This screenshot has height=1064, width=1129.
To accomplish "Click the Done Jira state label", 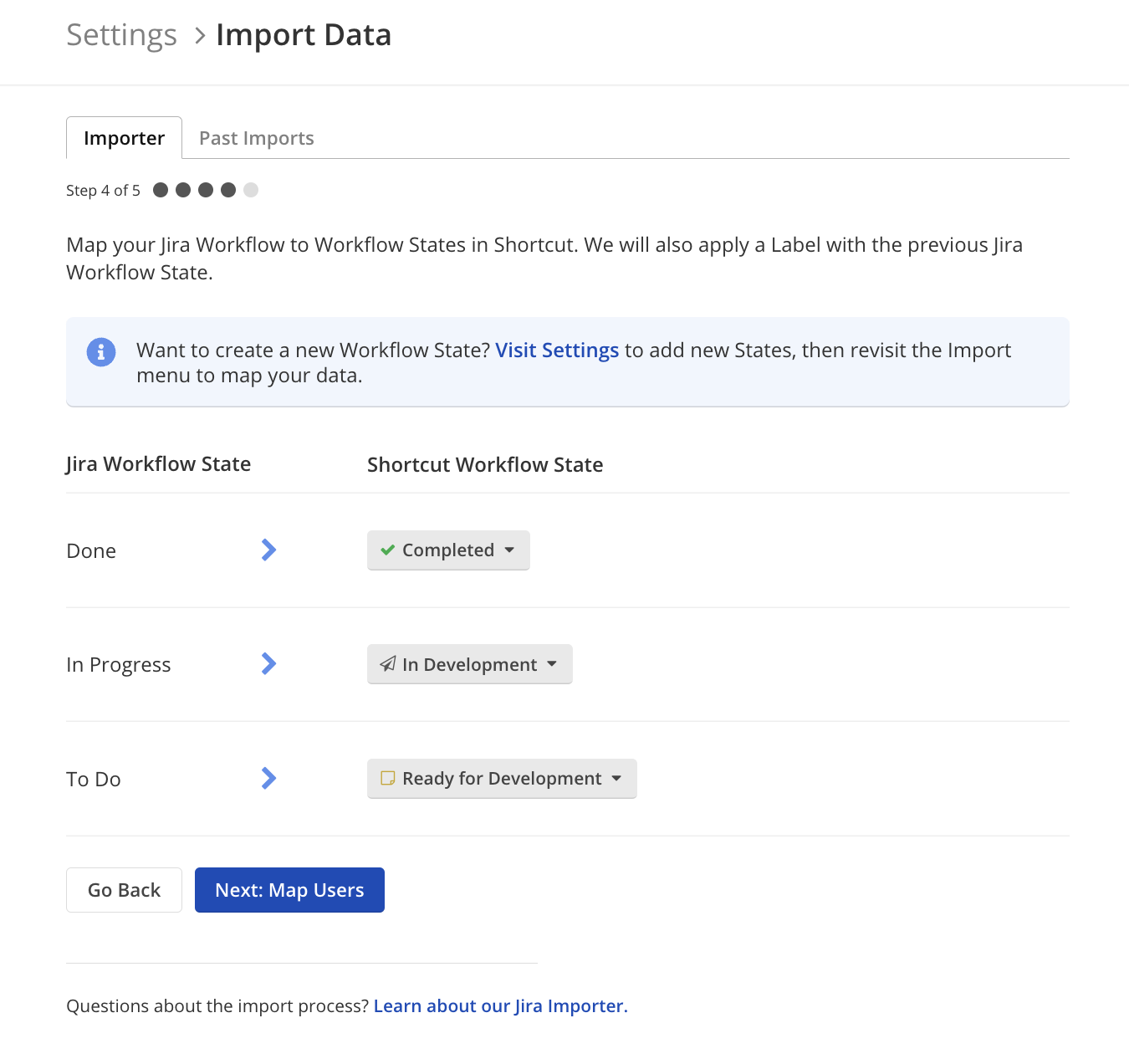I will click(x=91, y=550).
